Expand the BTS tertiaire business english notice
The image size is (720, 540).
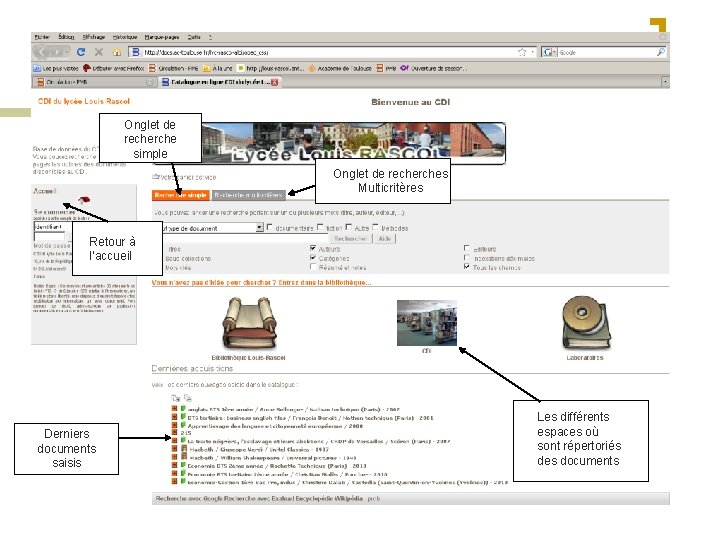174,417
